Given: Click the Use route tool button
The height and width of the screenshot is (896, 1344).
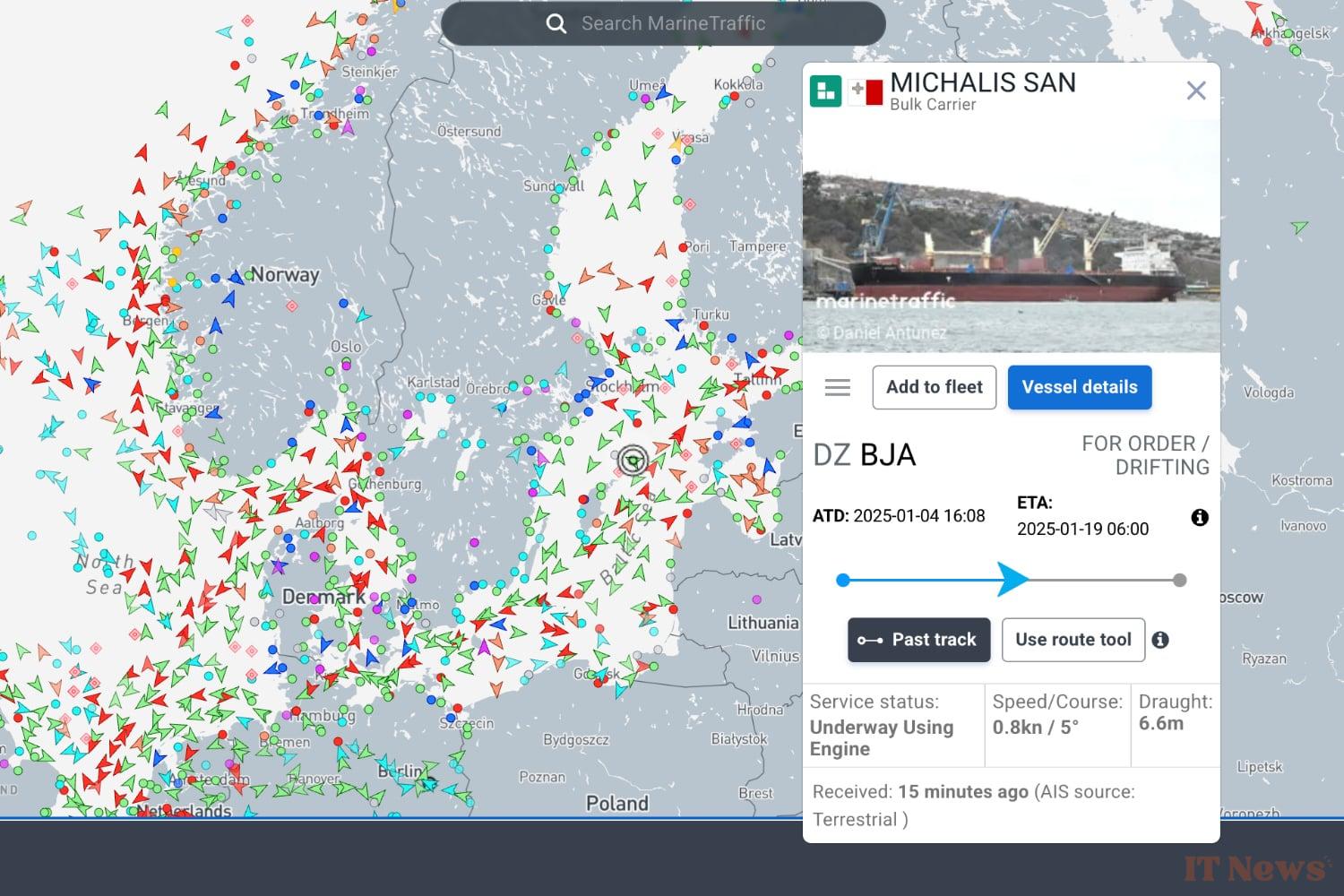Looking at the screenshot, I should 1073,640.
